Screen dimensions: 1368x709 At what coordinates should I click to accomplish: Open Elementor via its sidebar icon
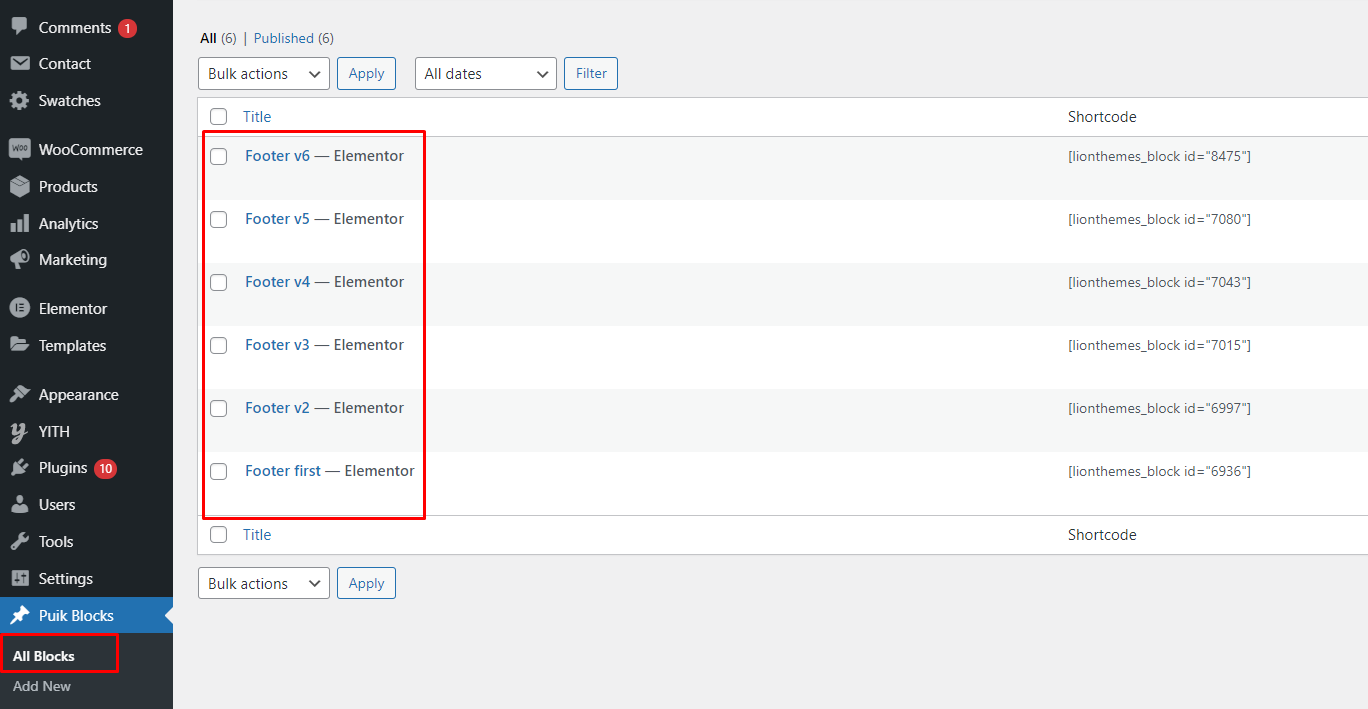click(x=19, y=309)
